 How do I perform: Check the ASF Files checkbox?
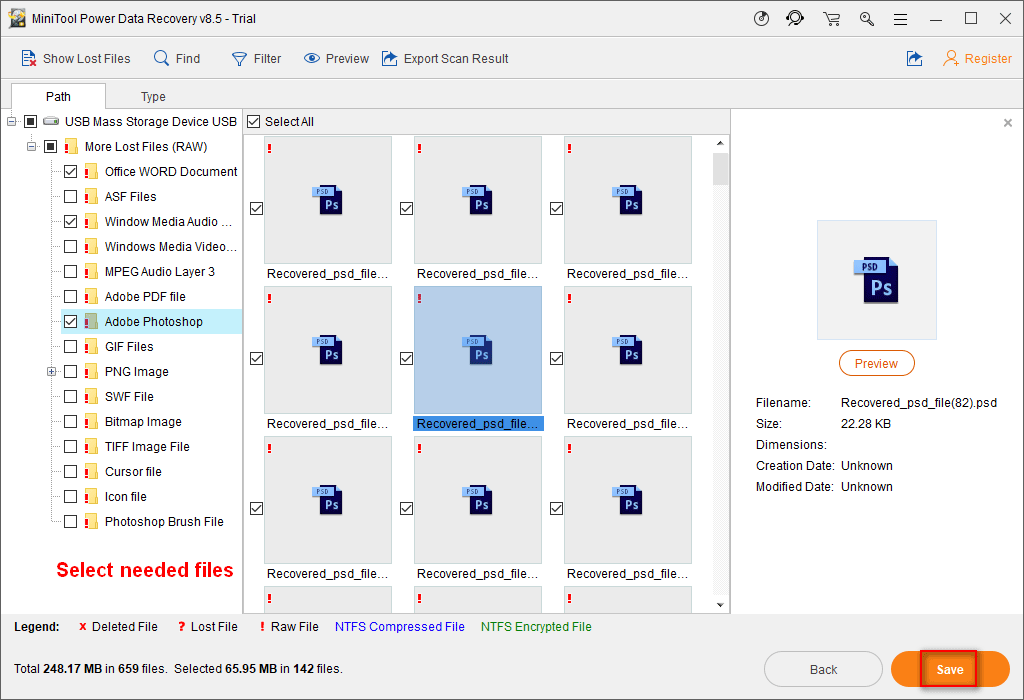point(71,197)
